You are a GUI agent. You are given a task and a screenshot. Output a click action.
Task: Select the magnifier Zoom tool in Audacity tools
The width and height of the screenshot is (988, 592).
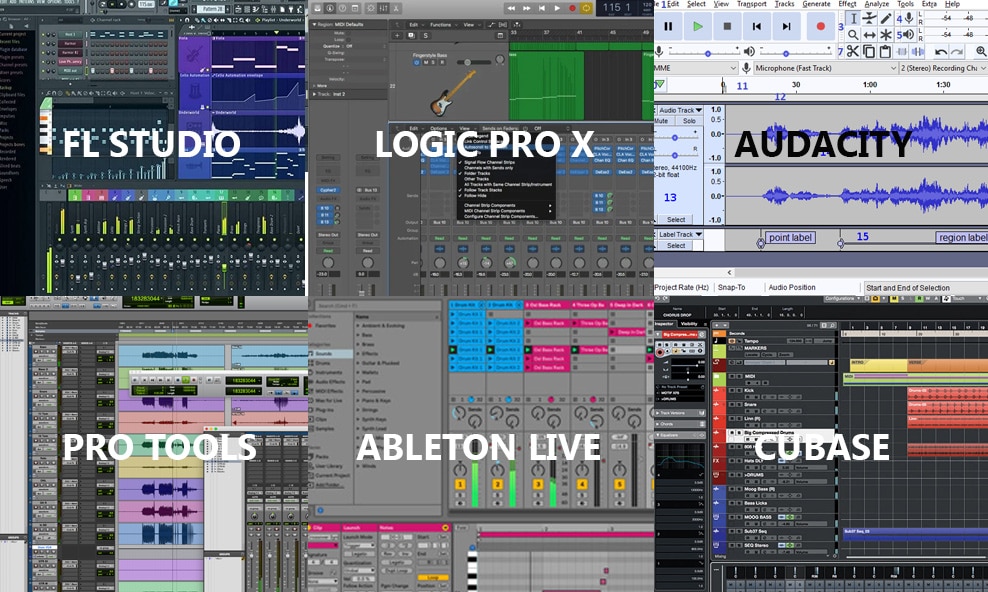pyautogui.click(x=854, y=35)
